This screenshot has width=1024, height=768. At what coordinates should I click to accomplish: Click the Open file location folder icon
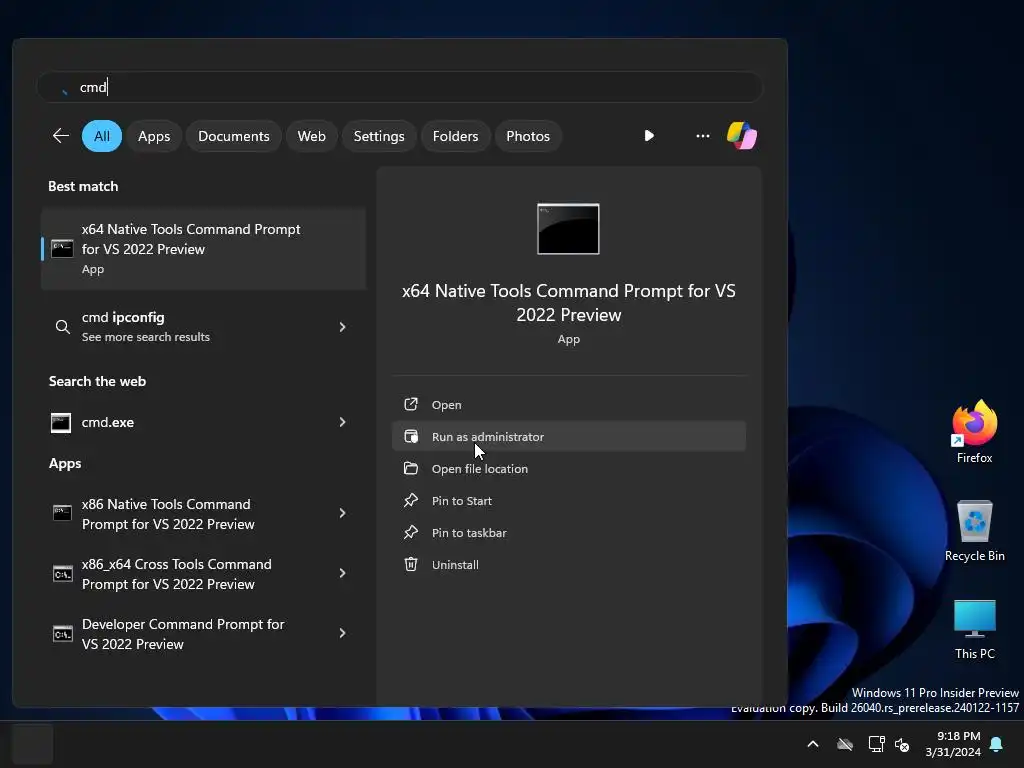click(x=411, y=468)
